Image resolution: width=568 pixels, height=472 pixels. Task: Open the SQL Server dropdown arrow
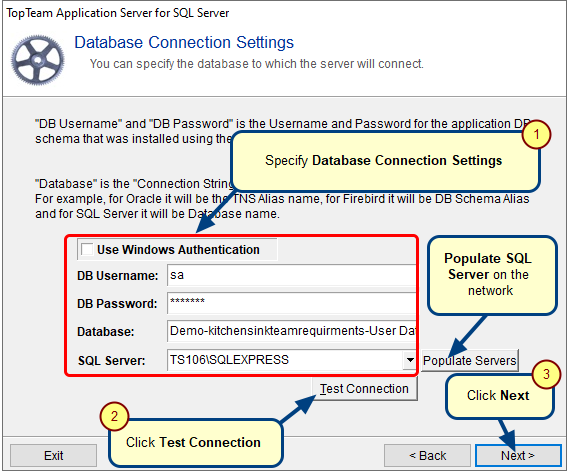pyautogui.click(x=410, y=360)
